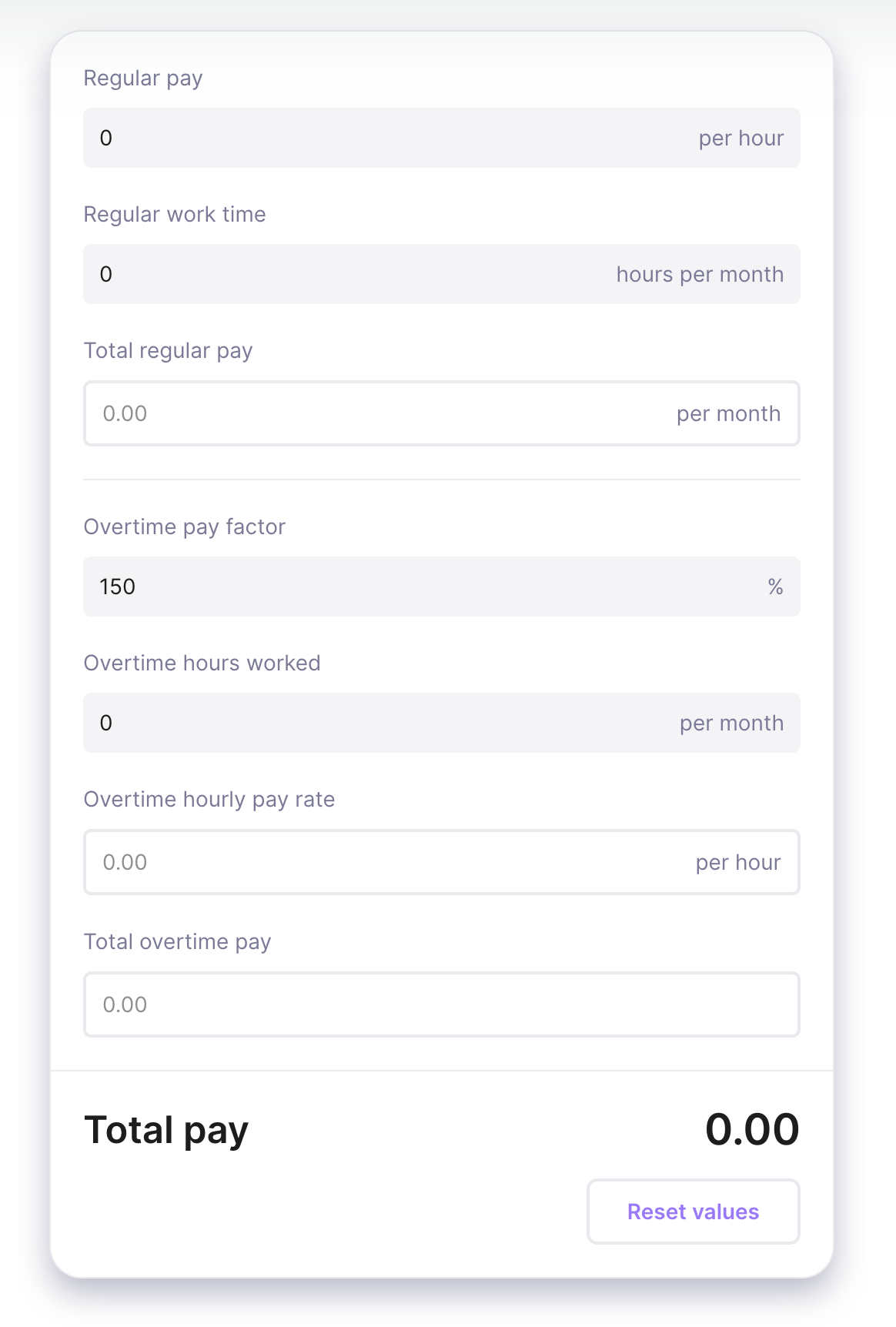Click 'per hour' unit in Regular pay
This screenshot has height=1327, width=896.
pyautogui.click(x=741, y=139)
